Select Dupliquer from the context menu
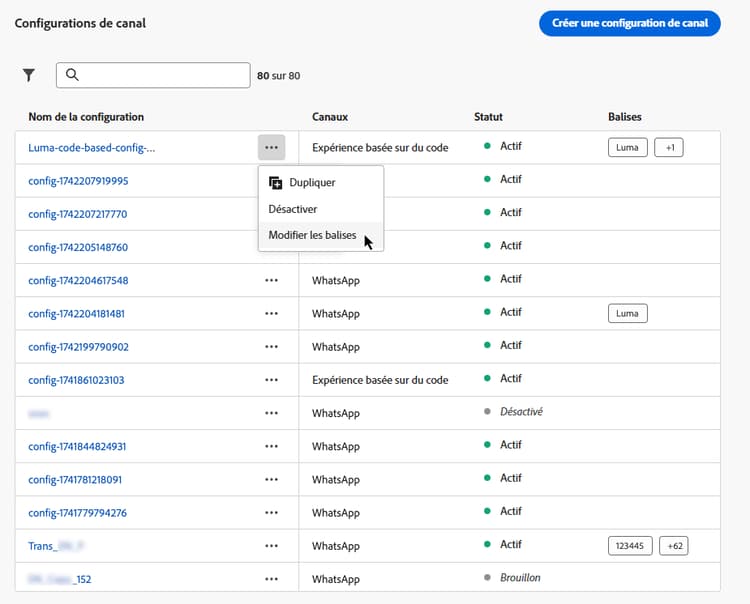 [x=311, y=183]
